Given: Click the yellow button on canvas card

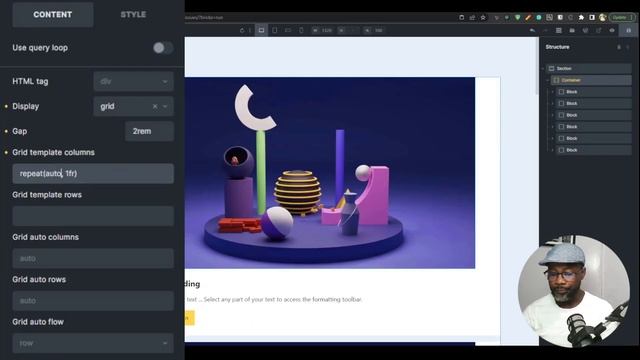Looking at the screenshot, I should click(x=189, y=318).
